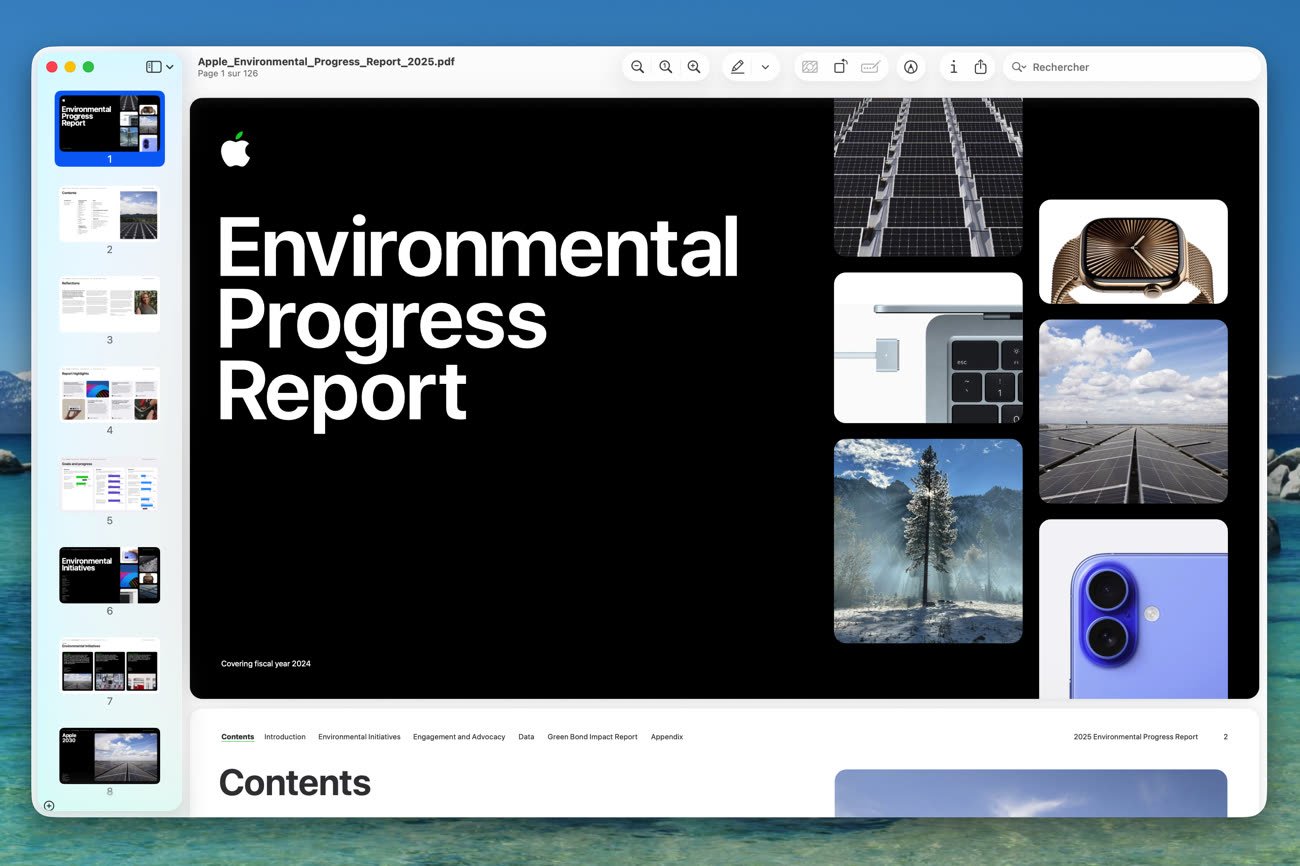Image resolution: width=1300 pixels, height=866 pixels.
Task: Click the zoom in magnifier icon
Action: click(x=693, y=67)
